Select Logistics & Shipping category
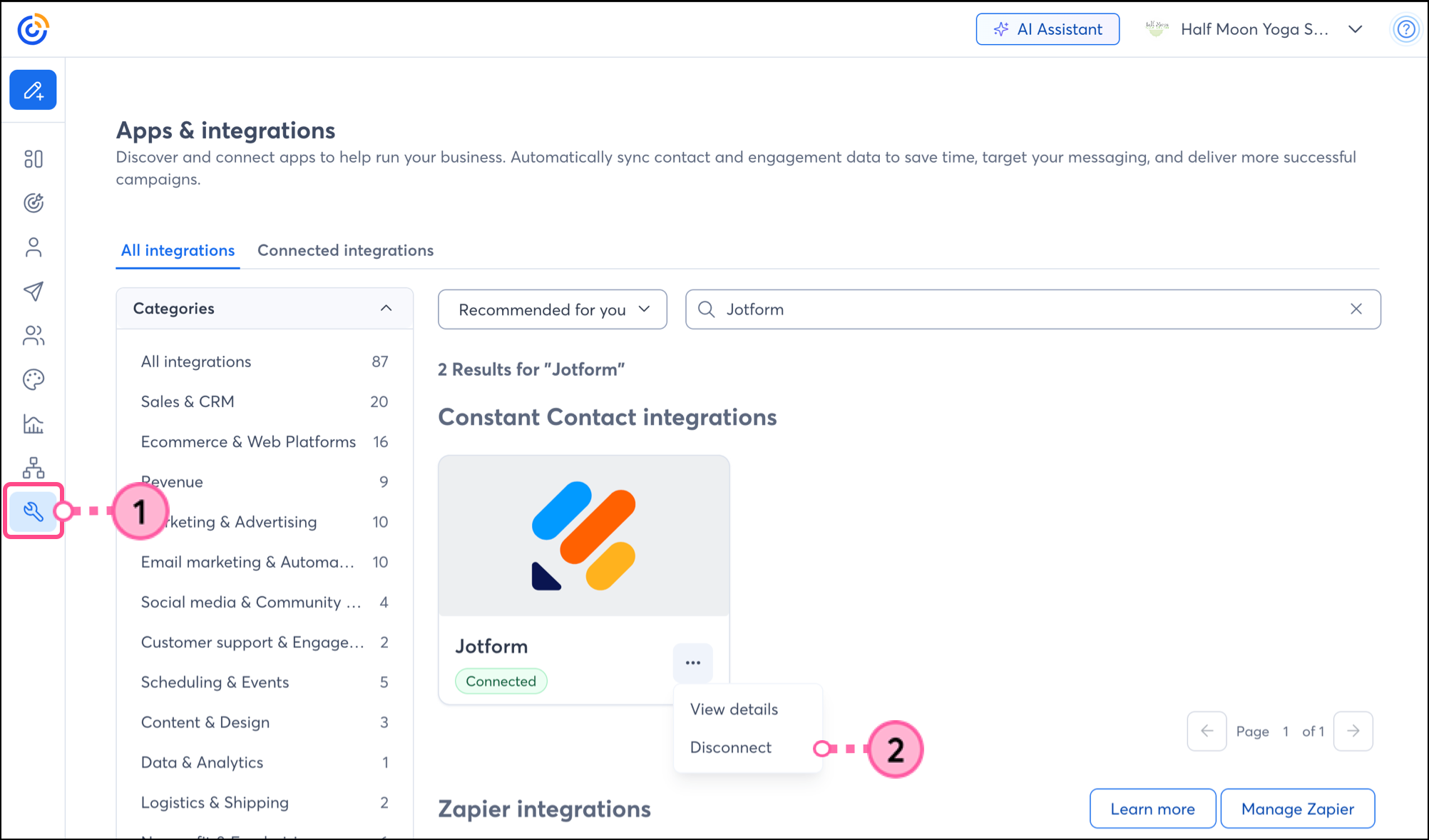The width and height of the screenshot is (1429, 840). 265,802
